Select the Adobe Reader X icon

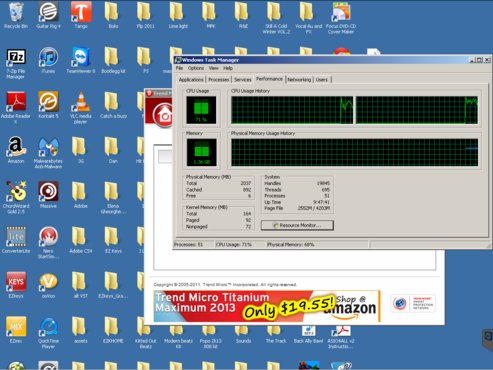point(16,107)
